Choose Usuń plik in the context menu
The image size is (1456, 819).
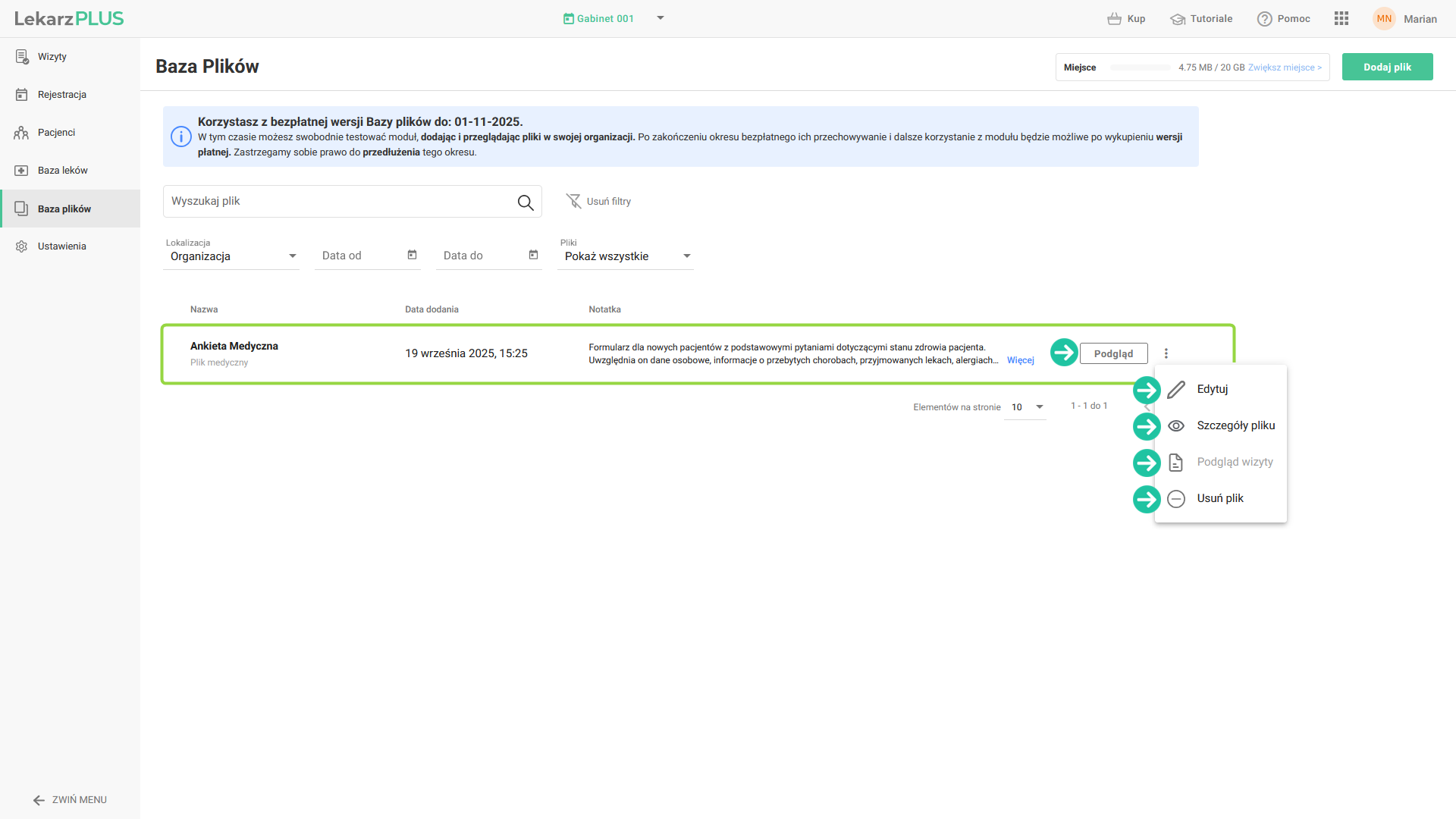[1219, 498]
